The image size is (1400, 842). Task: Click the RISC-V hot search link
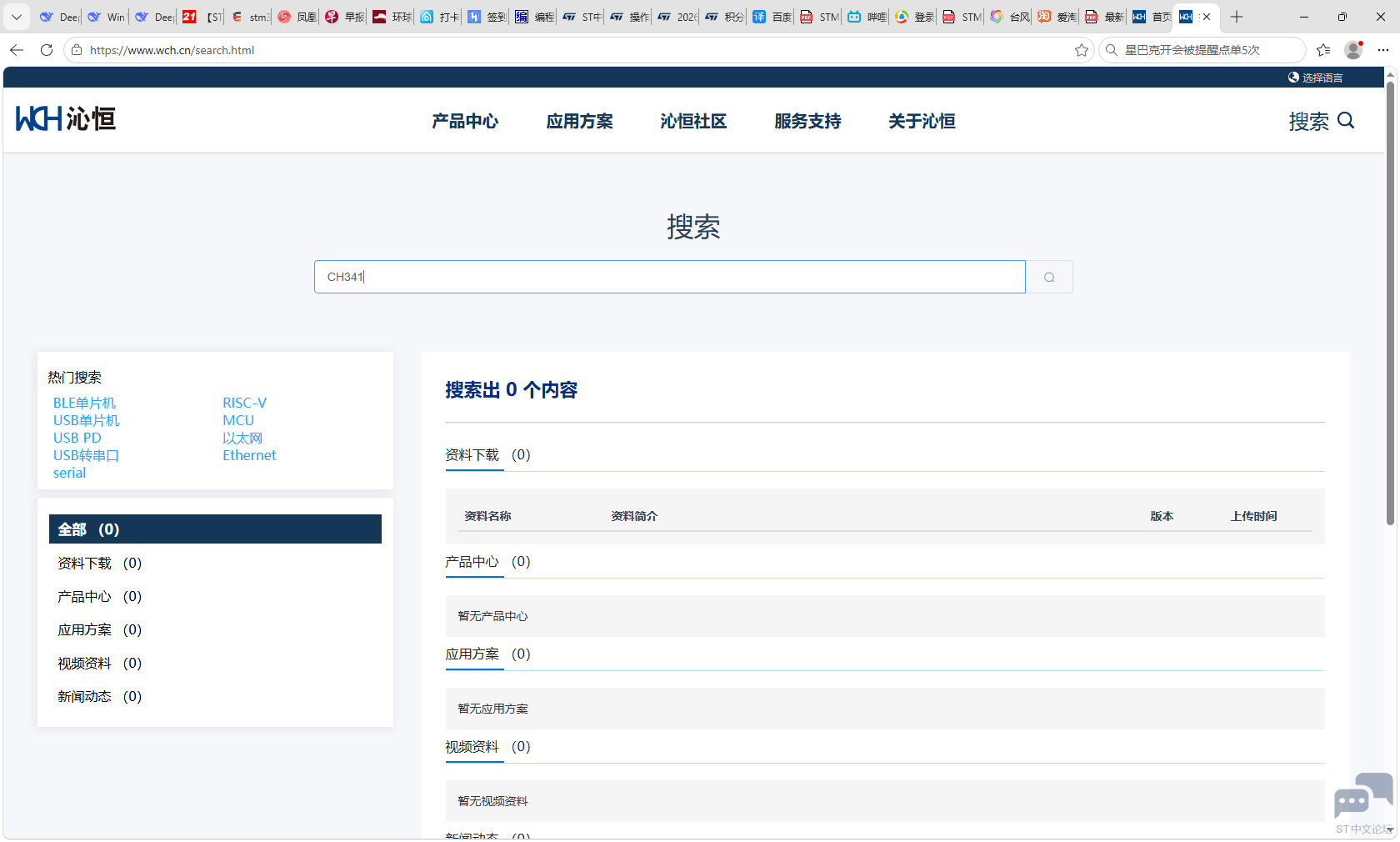coord(244,403)
